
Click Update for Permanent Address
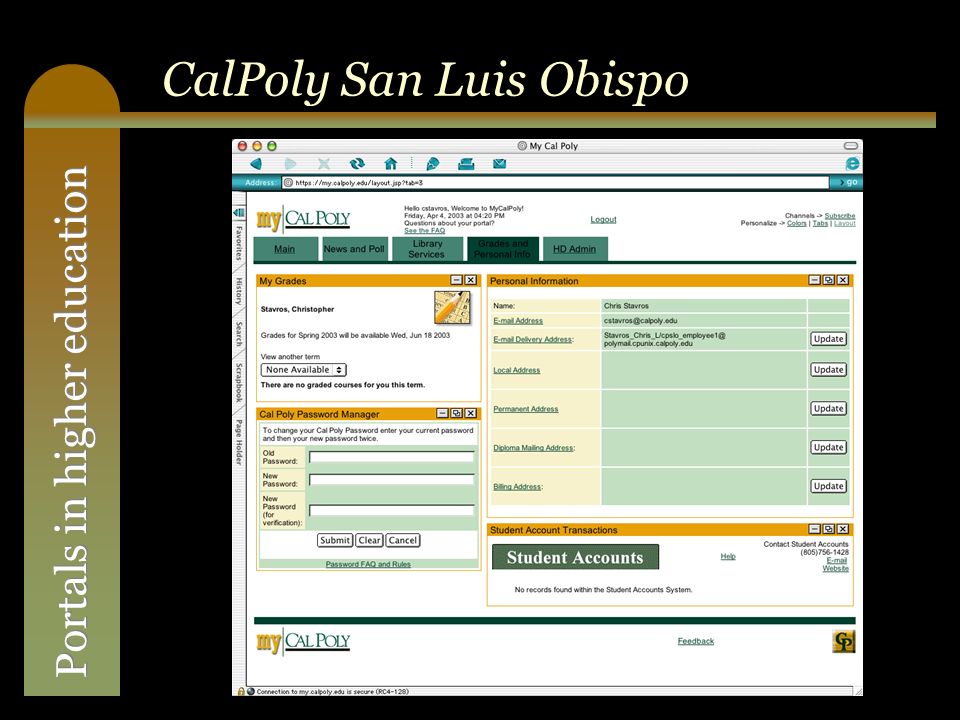[828, 408]
